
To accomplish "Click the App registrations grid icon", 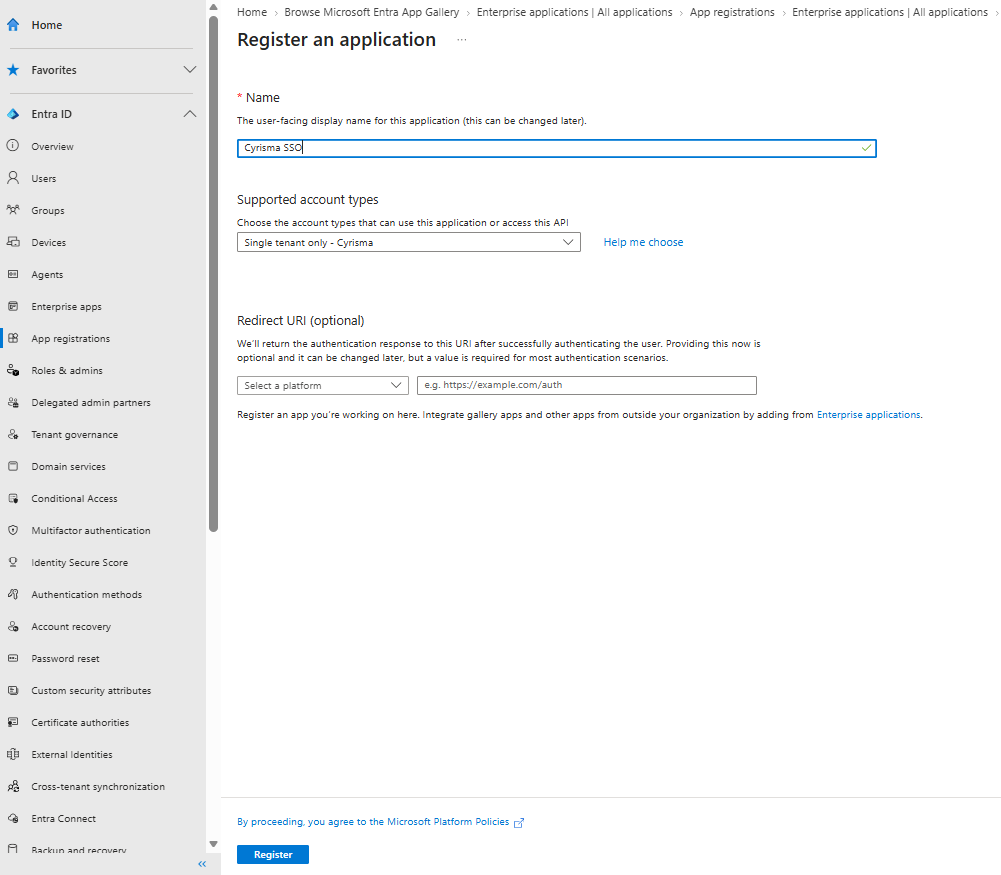I will click(13, 338).
